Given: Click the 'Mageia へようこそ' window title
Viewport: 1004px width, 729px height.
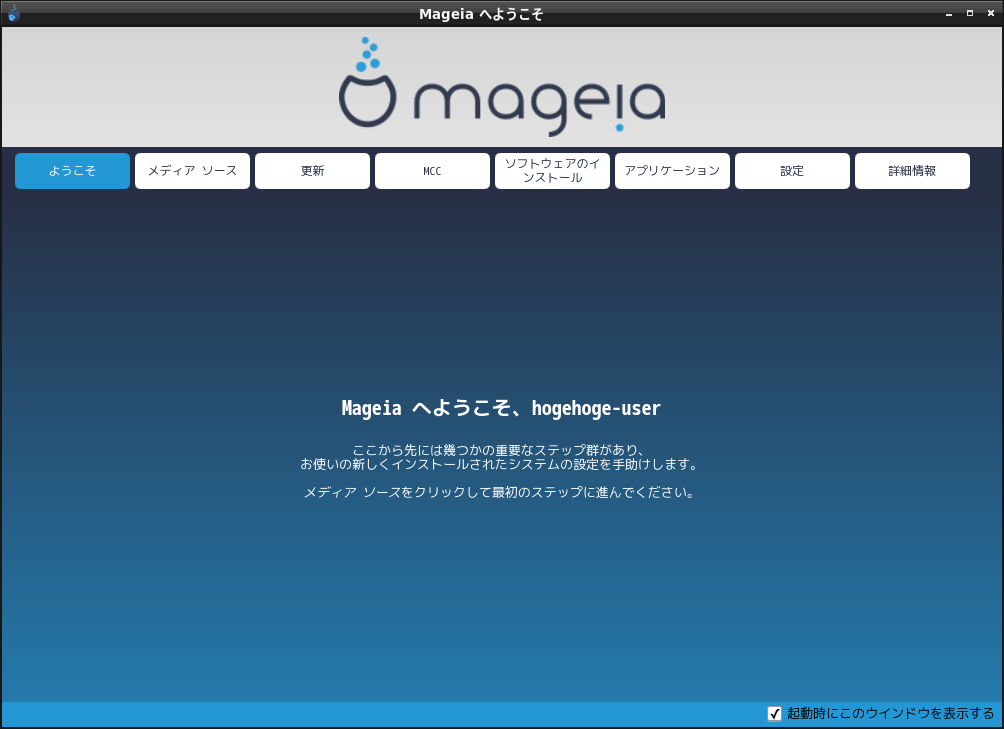Looking at the screenshot, I should pos(481,14).
